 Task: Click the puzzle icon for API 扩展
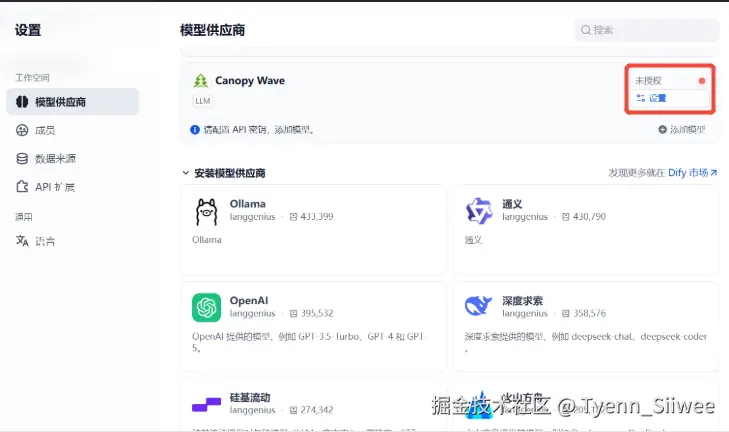tap(22, 187)
